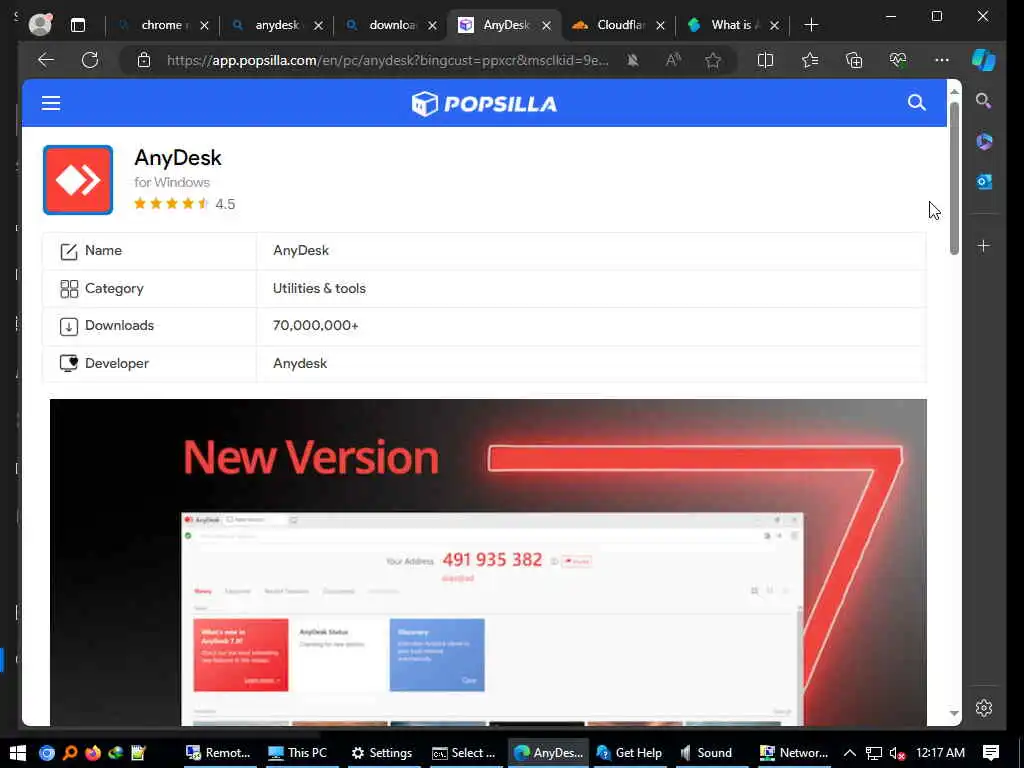Click the Category row label
Image resolution: width=1024 pixels, height=768 pixels.
(114, 289)
